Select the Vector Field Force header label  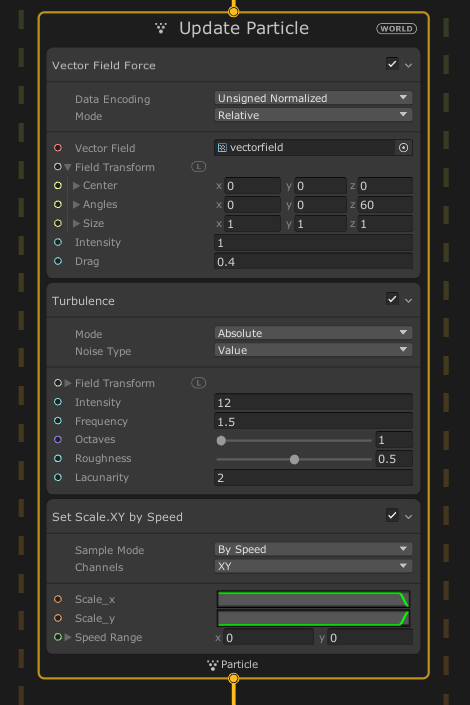104,65
